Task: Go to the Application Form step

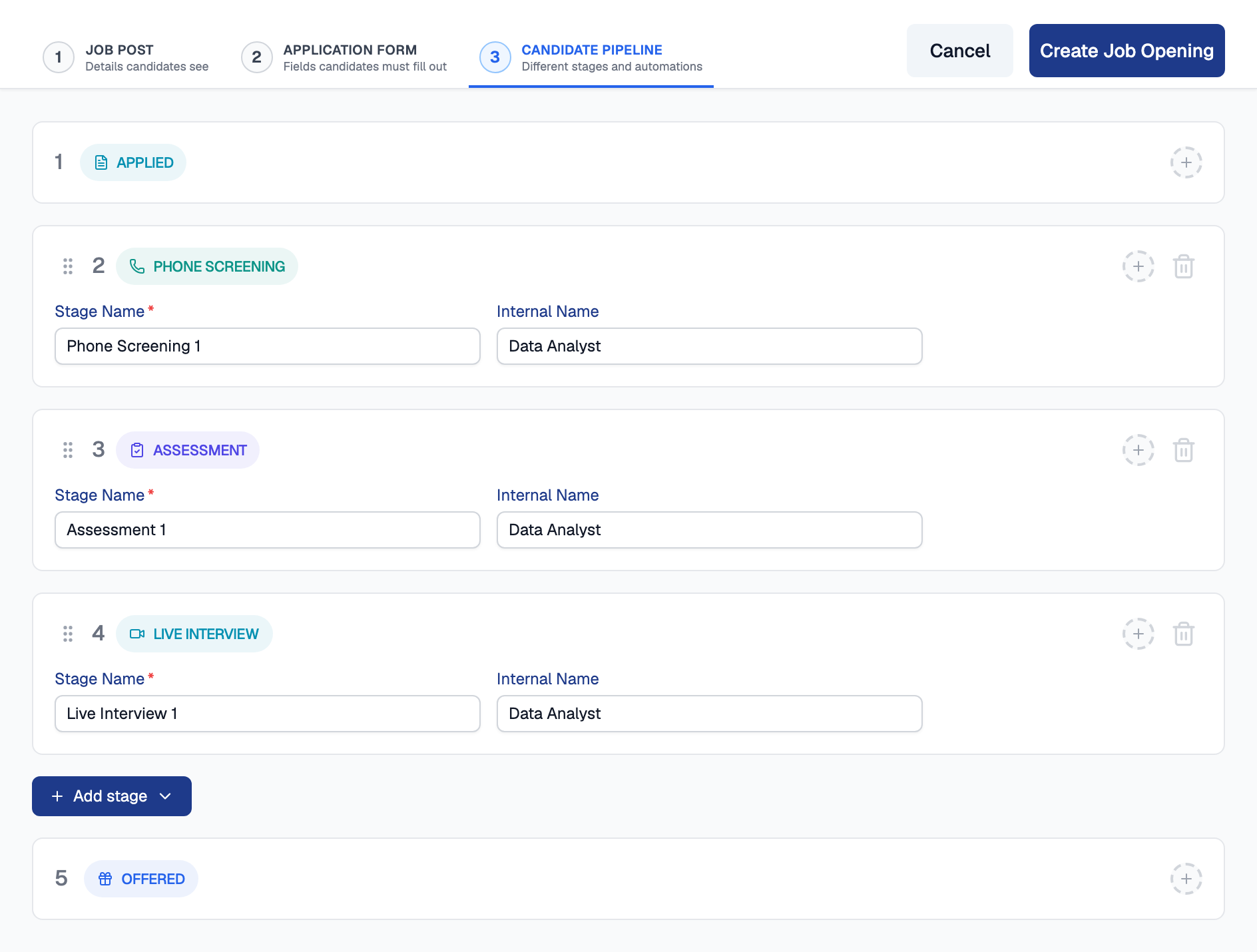Action: (x=344, y=57)
